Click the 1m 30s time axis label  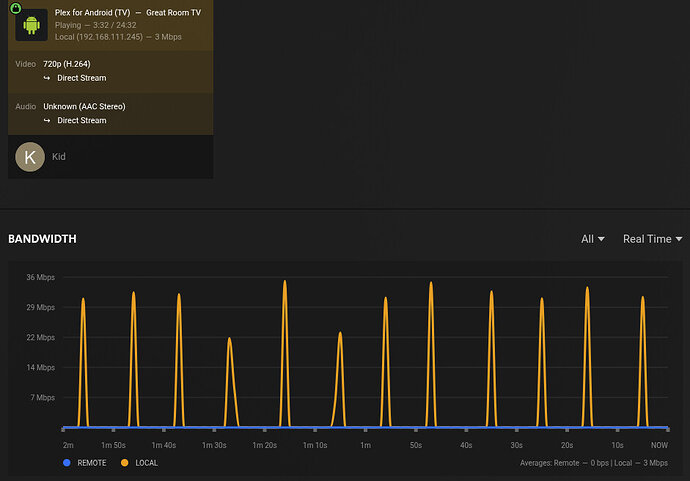[x=214, y=445]
